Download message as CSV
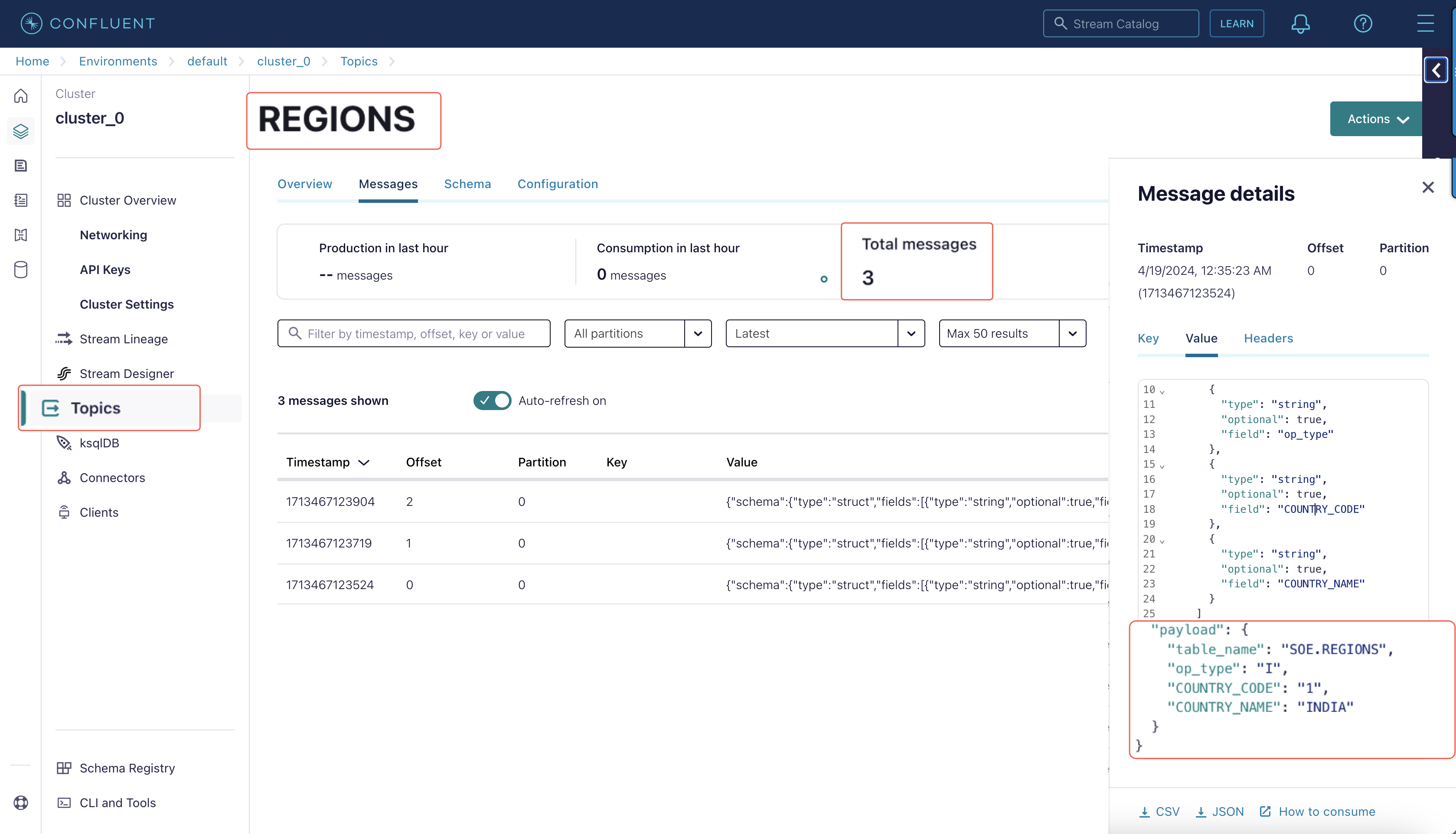The width and height of the screenshot is (1456, 834). coord(1159,811)
